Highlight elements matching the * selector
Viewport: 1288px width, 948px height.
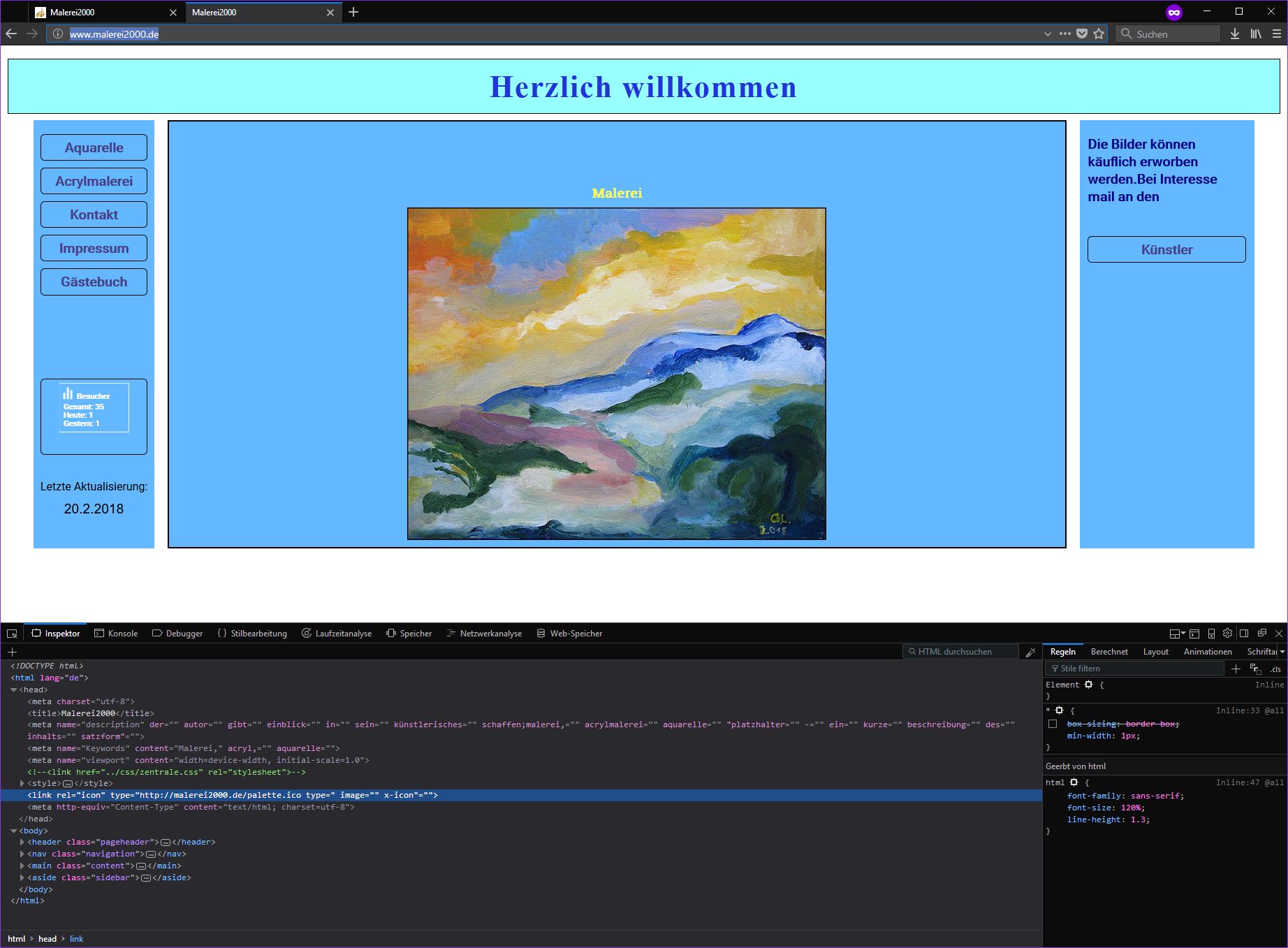(x=1059, y=710)
